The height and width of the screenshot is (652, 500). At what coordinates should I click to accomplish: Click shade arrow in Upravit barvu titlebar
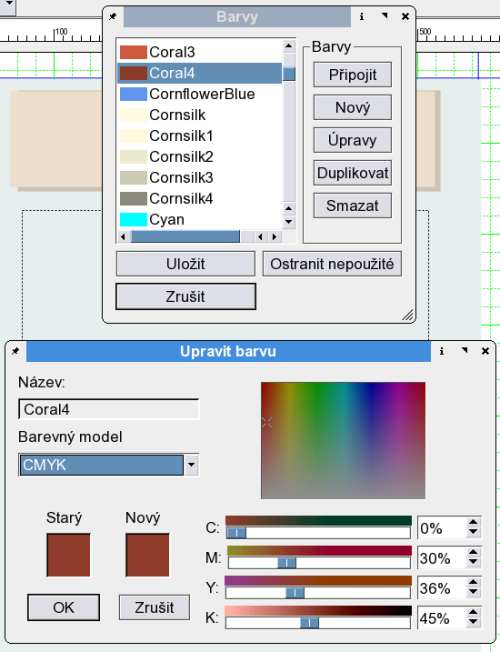[465, 351]
